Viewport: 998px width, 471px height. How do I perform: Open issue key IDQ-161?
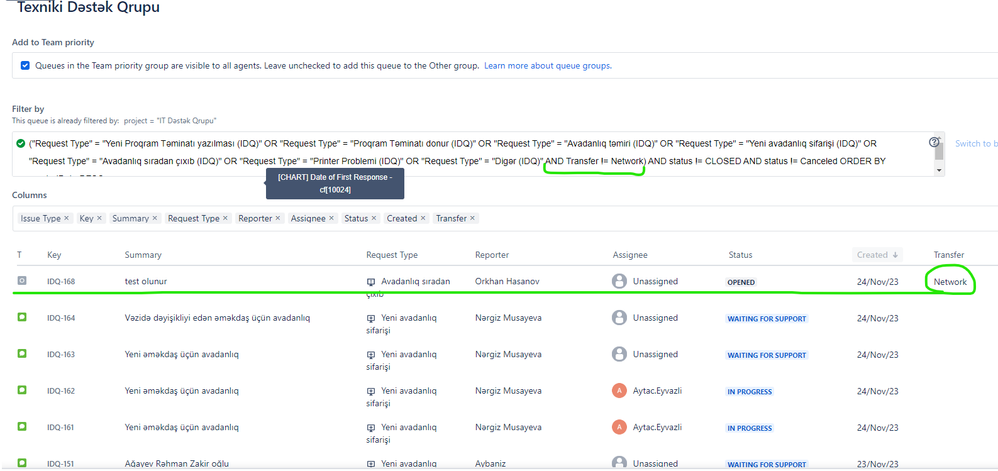click(61, 427)
